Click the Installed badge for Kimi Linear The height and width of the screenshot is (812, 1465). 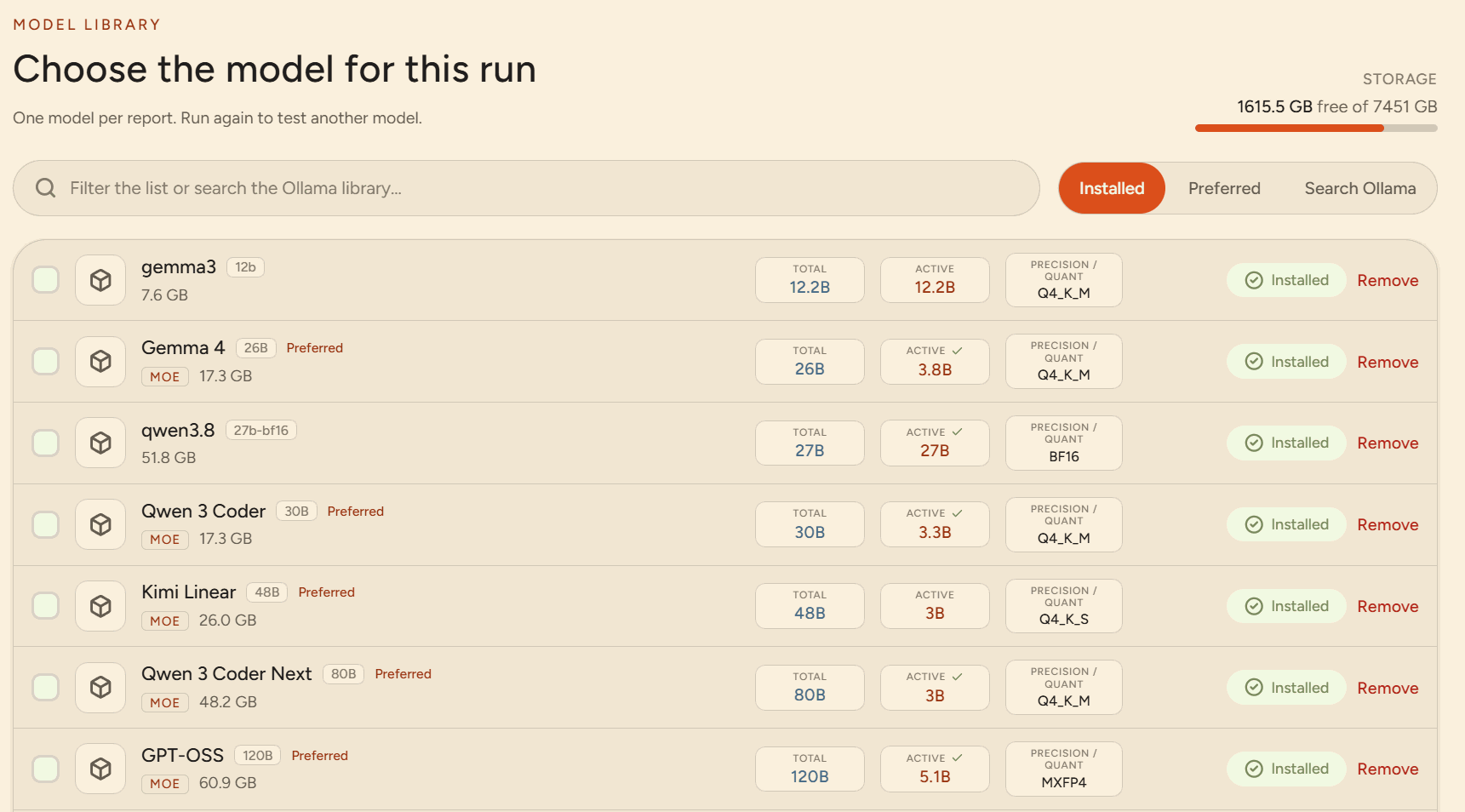1286,606
